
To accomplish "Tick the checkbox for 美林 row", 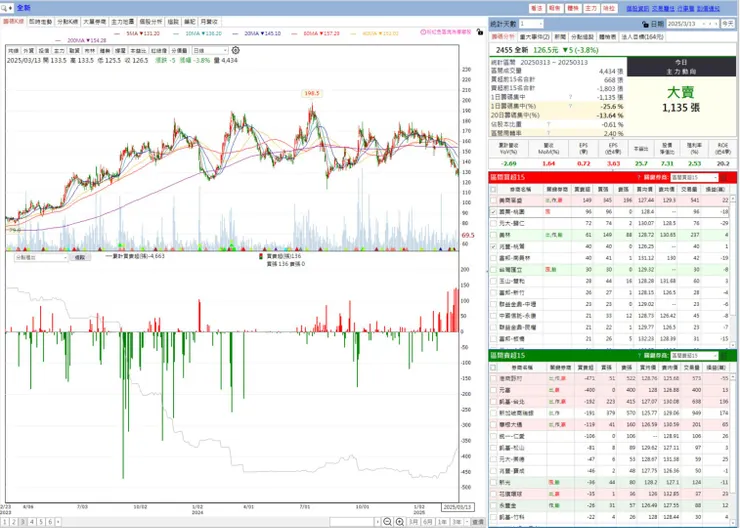I will click(x=494, y=235).
